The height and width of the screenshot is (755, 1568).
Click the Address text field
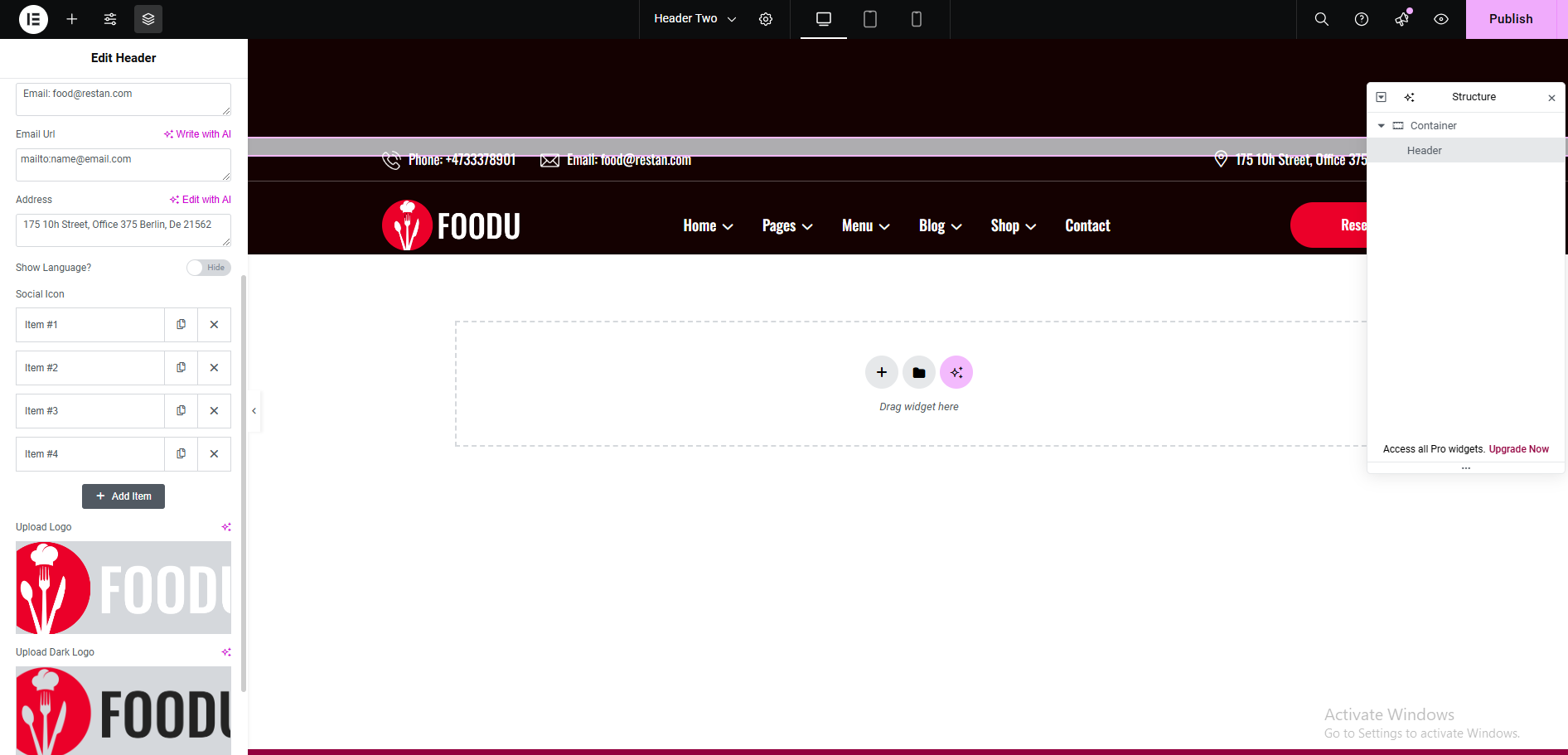[x=123, y=230]
